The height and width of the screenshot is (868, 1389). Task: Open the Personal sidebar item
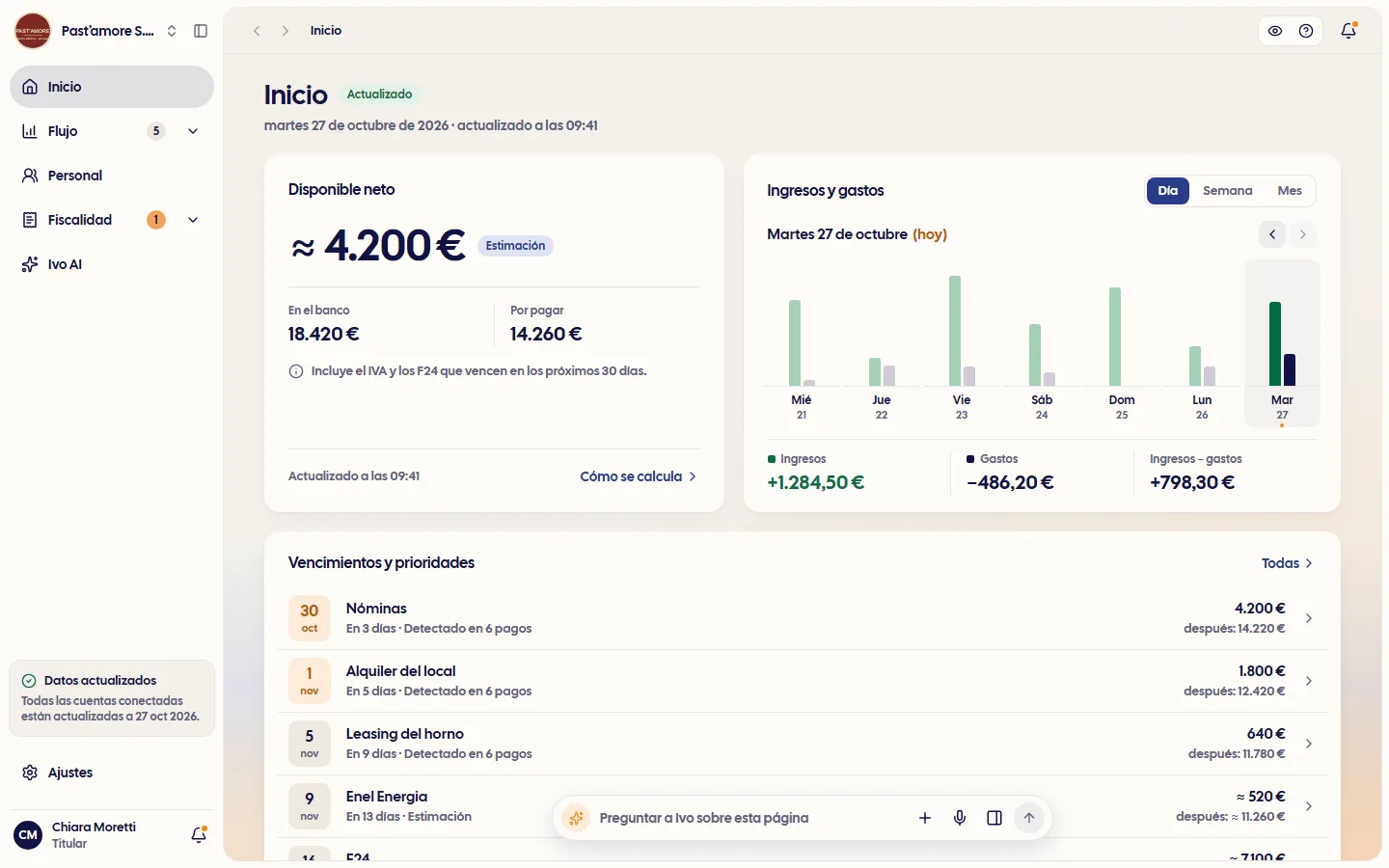[x=112, y=176]
